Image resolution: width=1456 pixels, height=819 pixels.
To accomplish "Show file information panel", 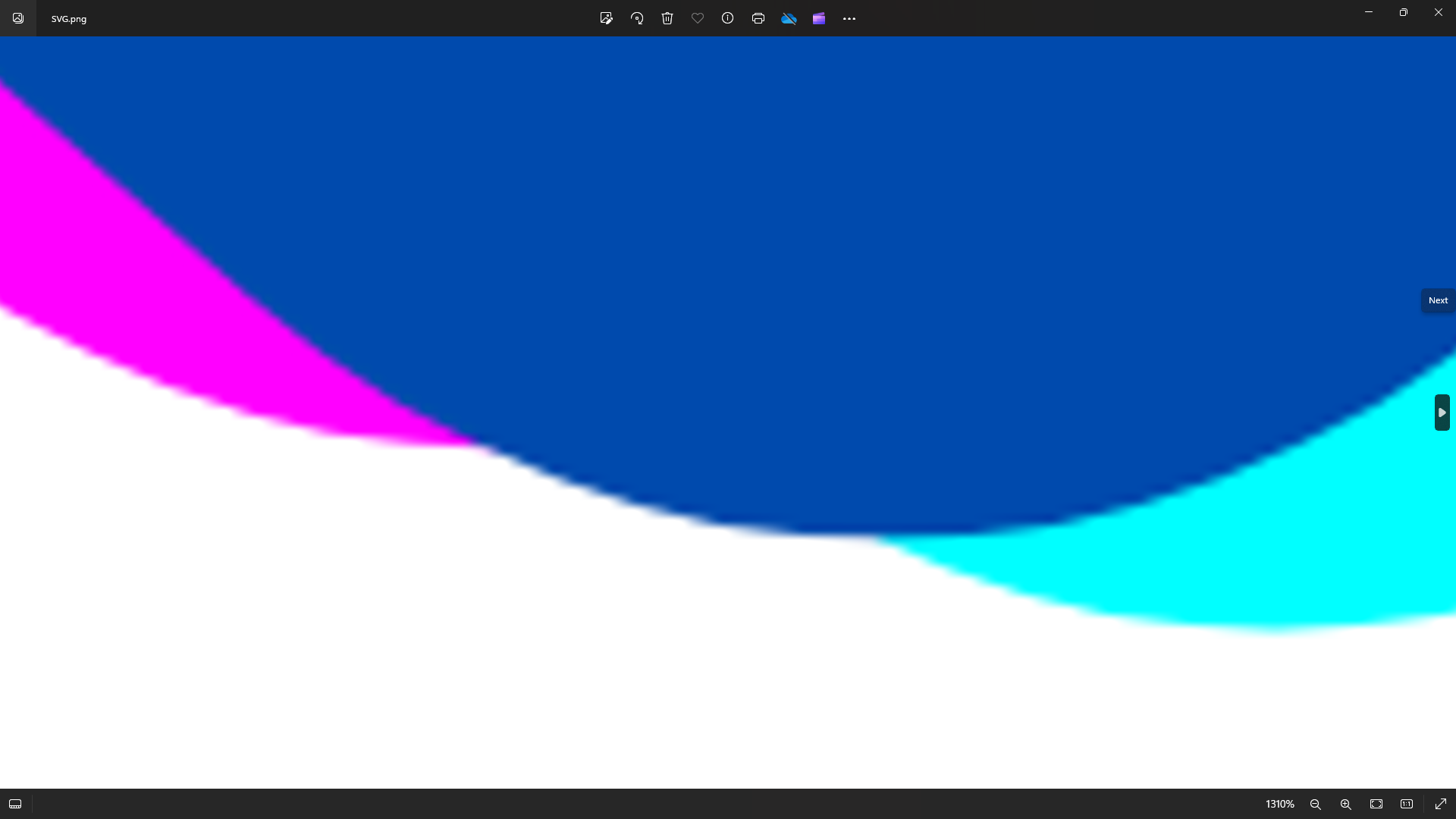I will (728, 18).
